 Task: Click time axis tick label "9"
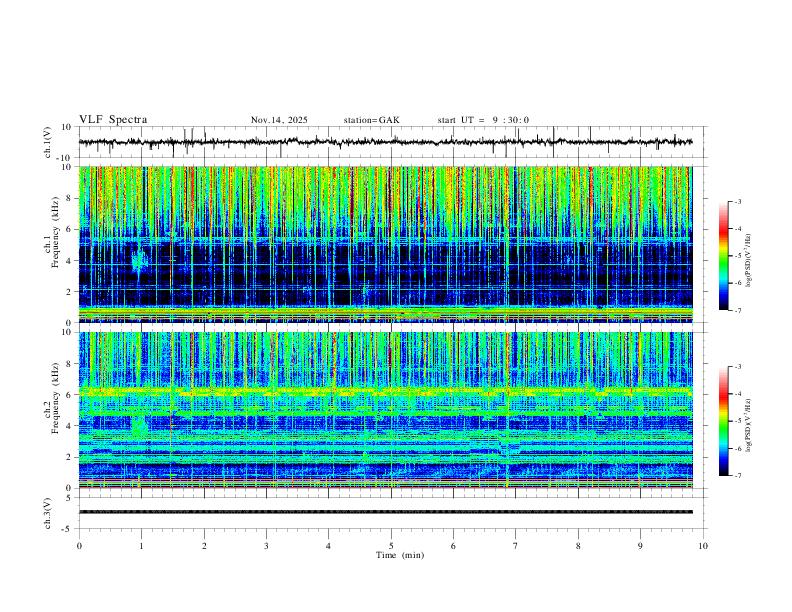pos(640,546)
